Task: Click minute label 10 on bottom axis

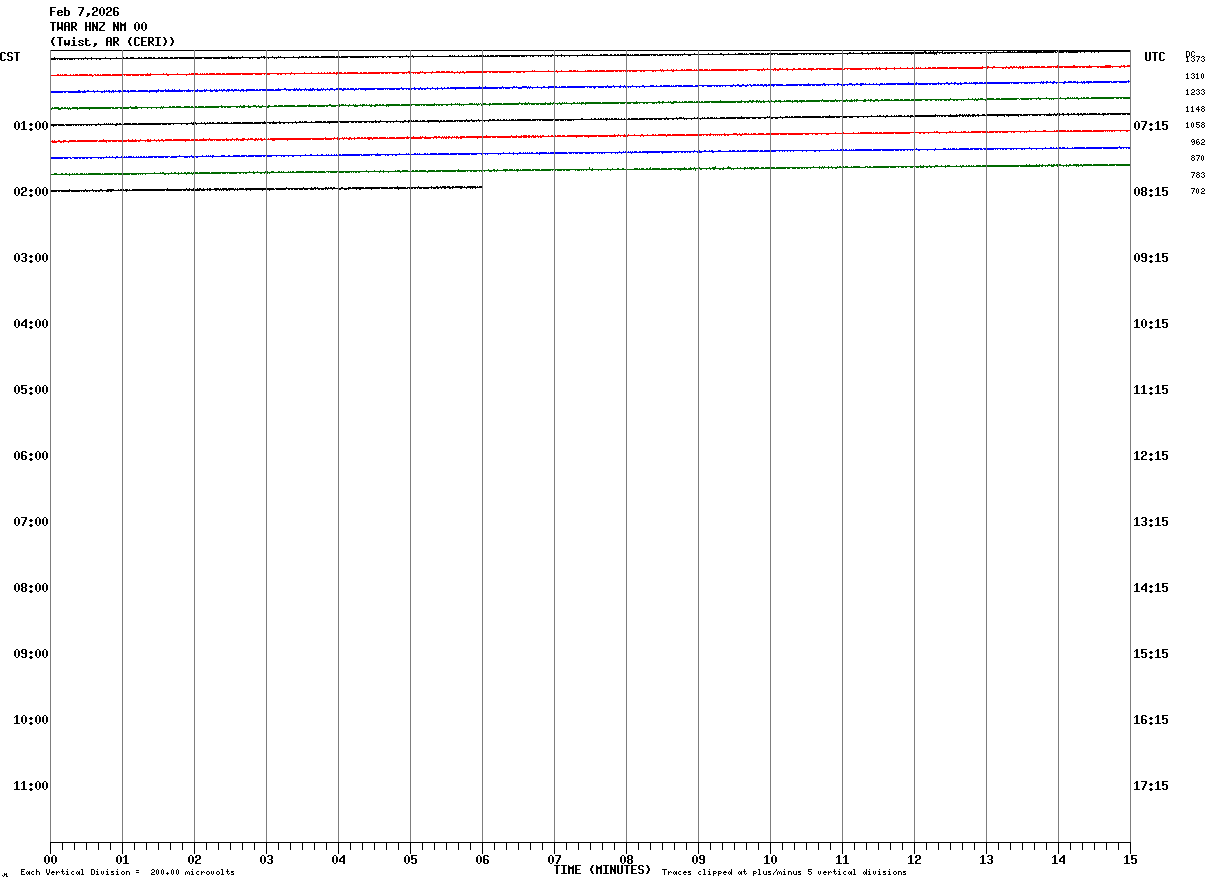Action: click(770, 859)
